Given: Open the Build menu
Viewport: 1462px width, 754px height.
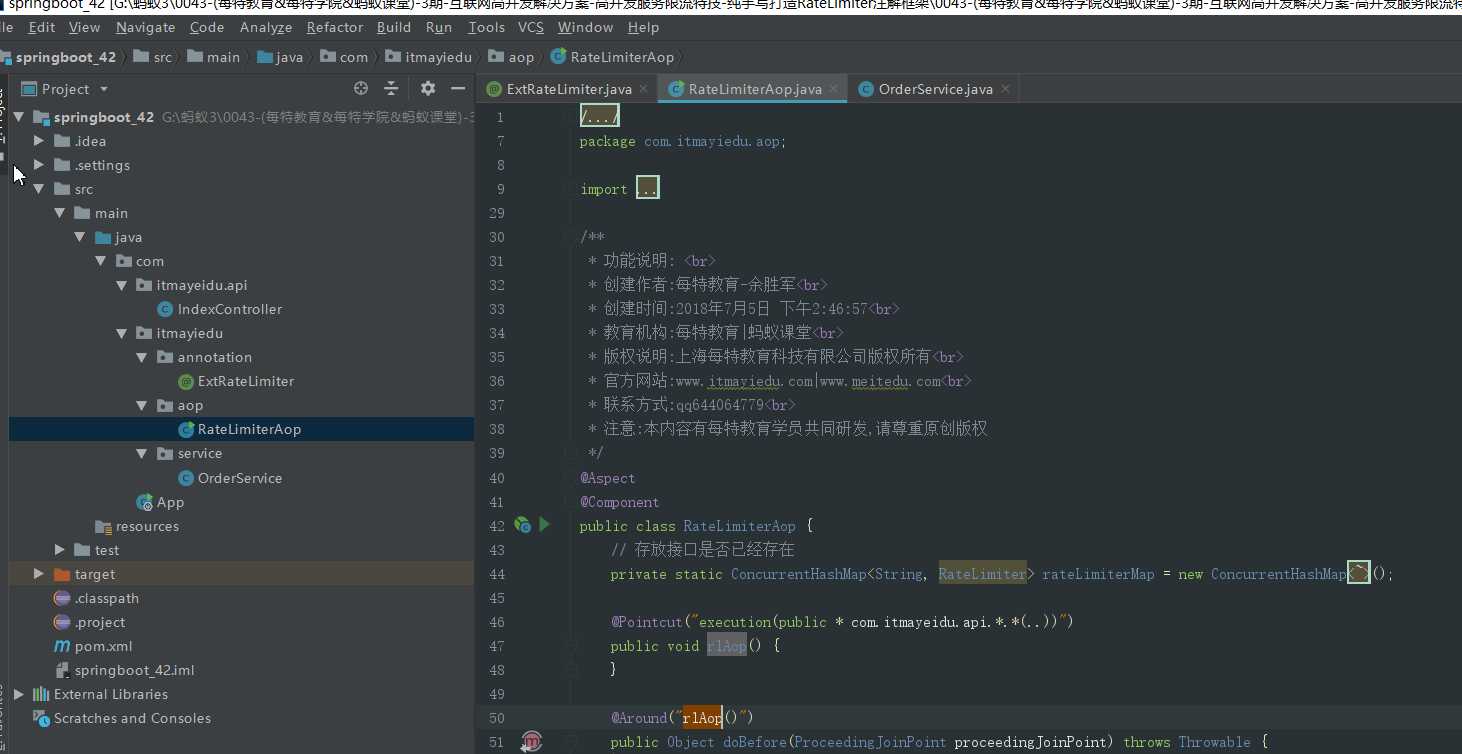Looking at the screenshot, I should tap(394, 27).
